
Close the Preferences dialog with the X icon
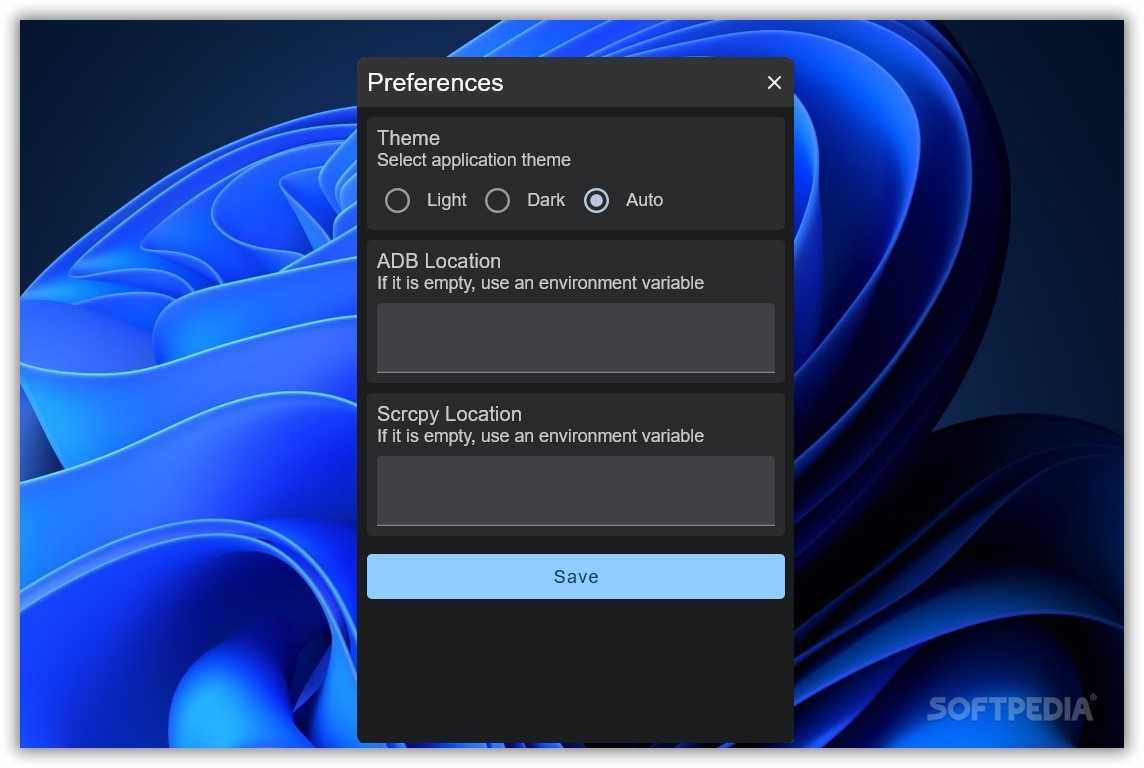774,82
